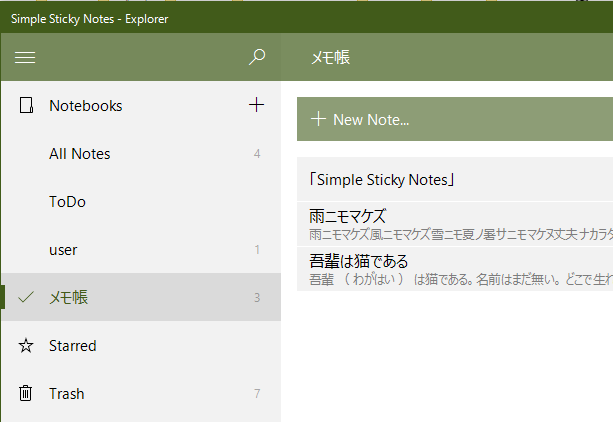Select the All Notes list

click(141, 154)
